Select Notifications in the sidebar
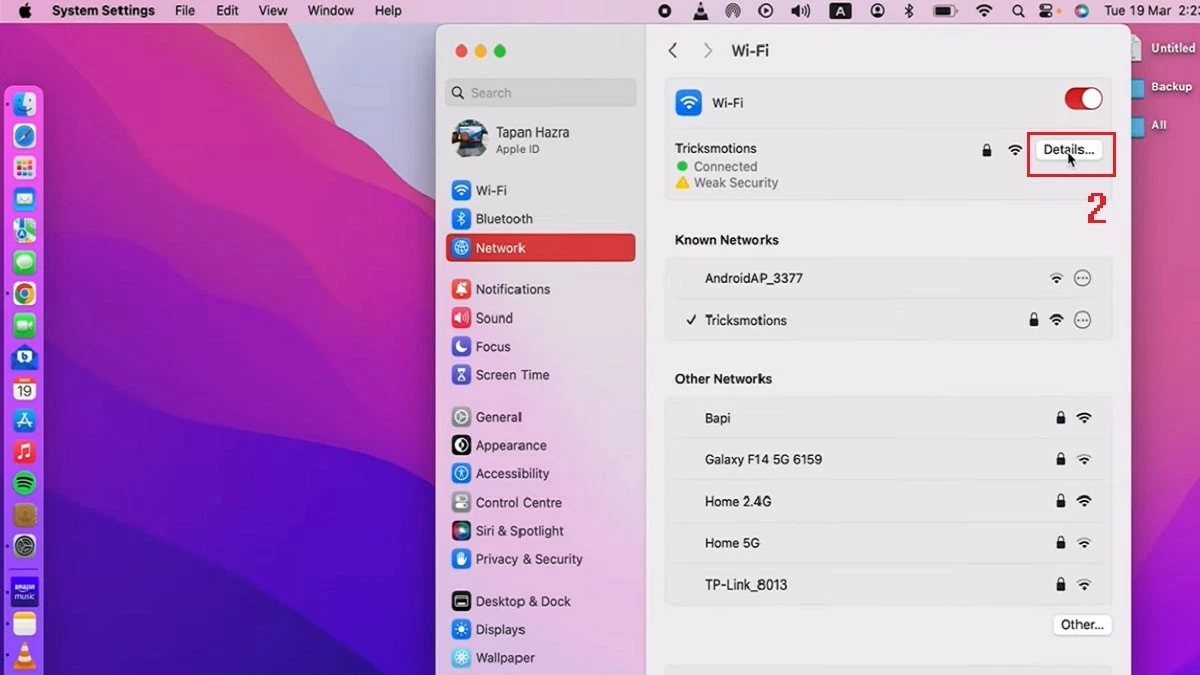This screenshot has height=675, width=1200. (x=512, y=289)
